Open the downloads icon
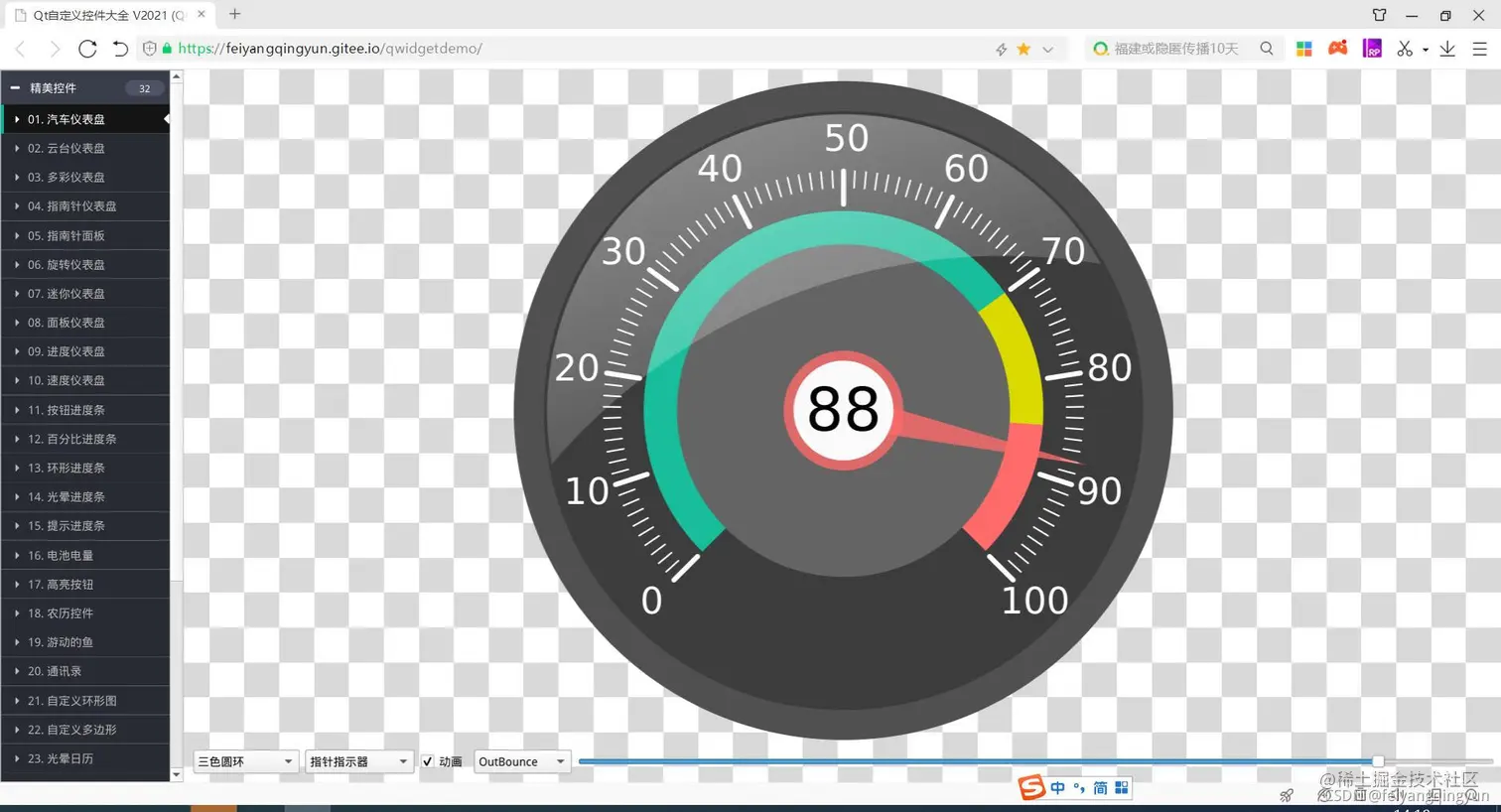 pyautogui.click(x=1447, y=49)
